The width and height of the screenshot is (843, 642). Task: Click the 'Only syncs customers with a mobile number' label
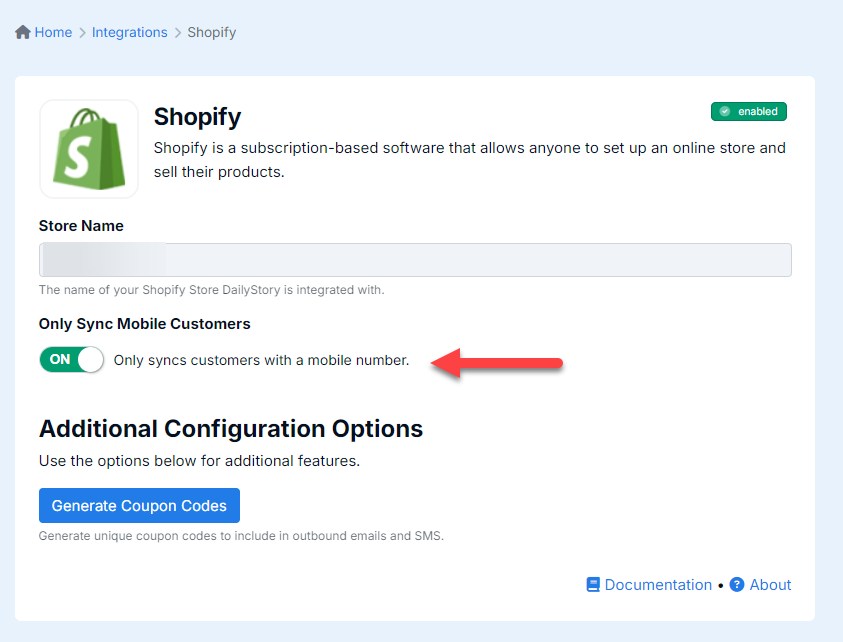[261, 360]
